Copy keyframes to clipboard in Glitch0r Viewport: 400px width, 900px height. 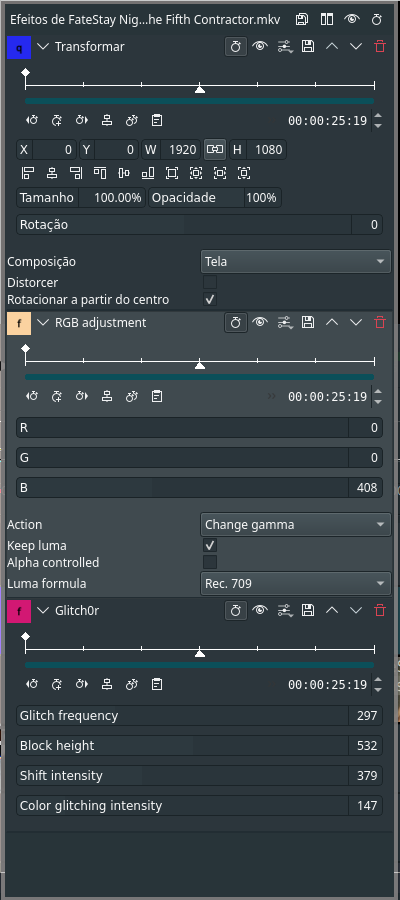tap(157, 684)
